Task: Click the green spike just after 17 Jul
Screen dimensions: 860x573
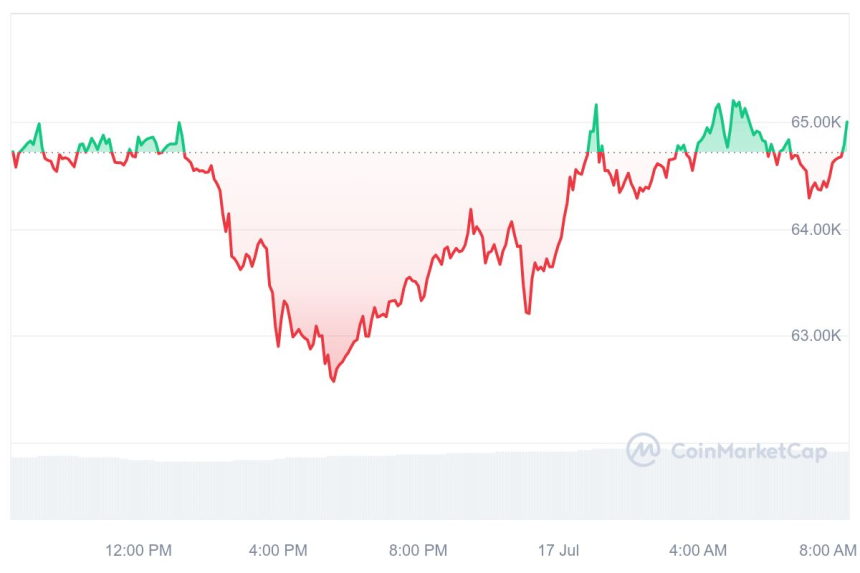Action: pyautogui.click(x=596, y=105)
